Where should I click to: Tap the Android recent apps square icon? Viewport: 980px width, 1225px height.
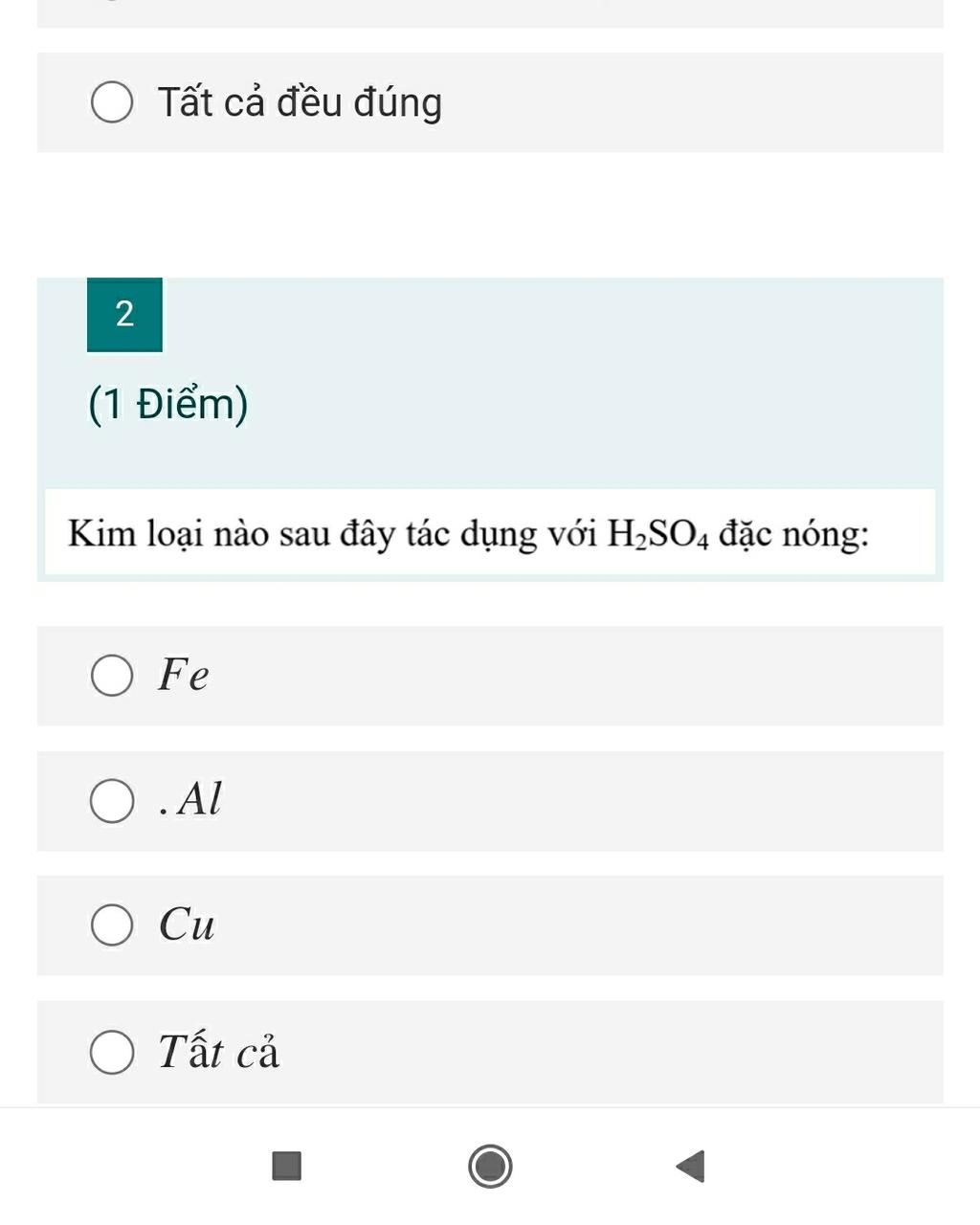287,1166
